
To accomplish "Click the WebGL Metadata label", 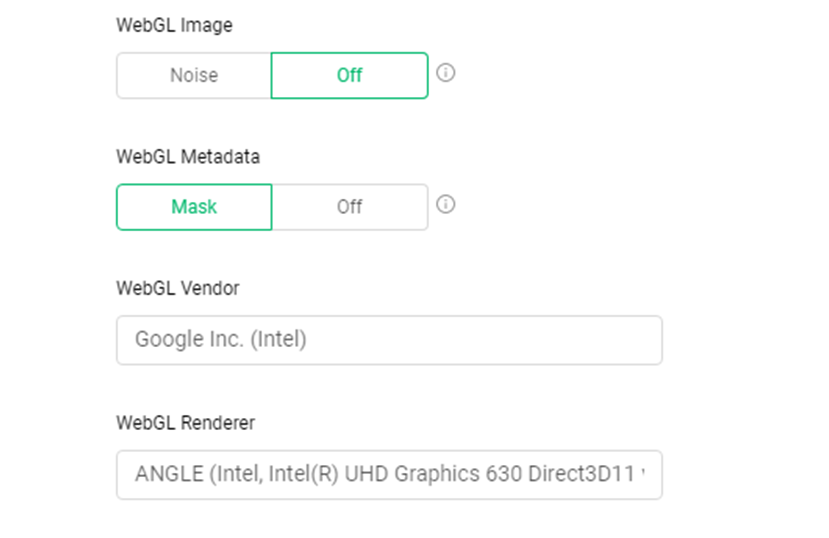I will click(x=188, y=157).
